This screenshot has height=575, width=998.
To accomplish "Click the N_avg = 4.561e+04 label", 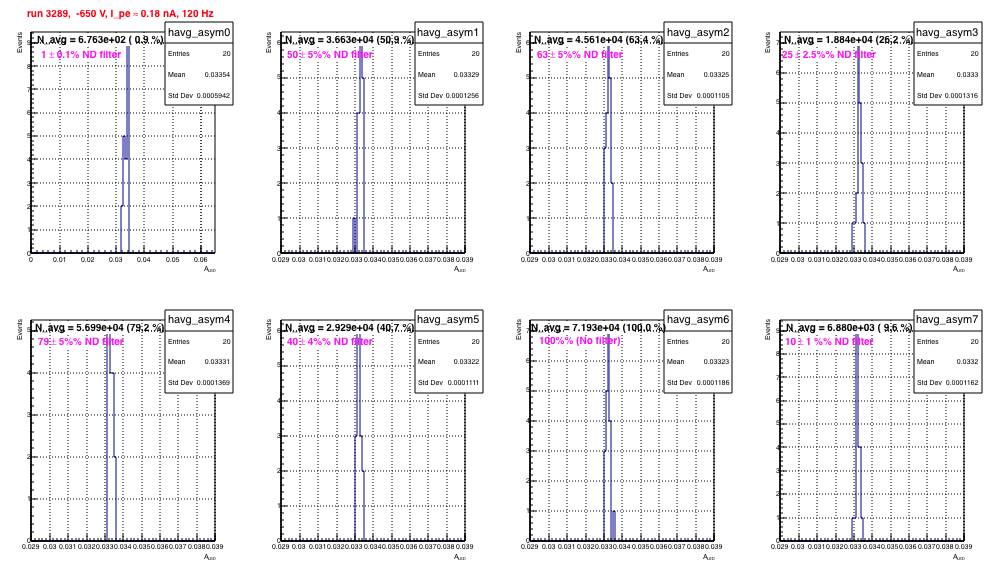I will [x=599, y=40].
